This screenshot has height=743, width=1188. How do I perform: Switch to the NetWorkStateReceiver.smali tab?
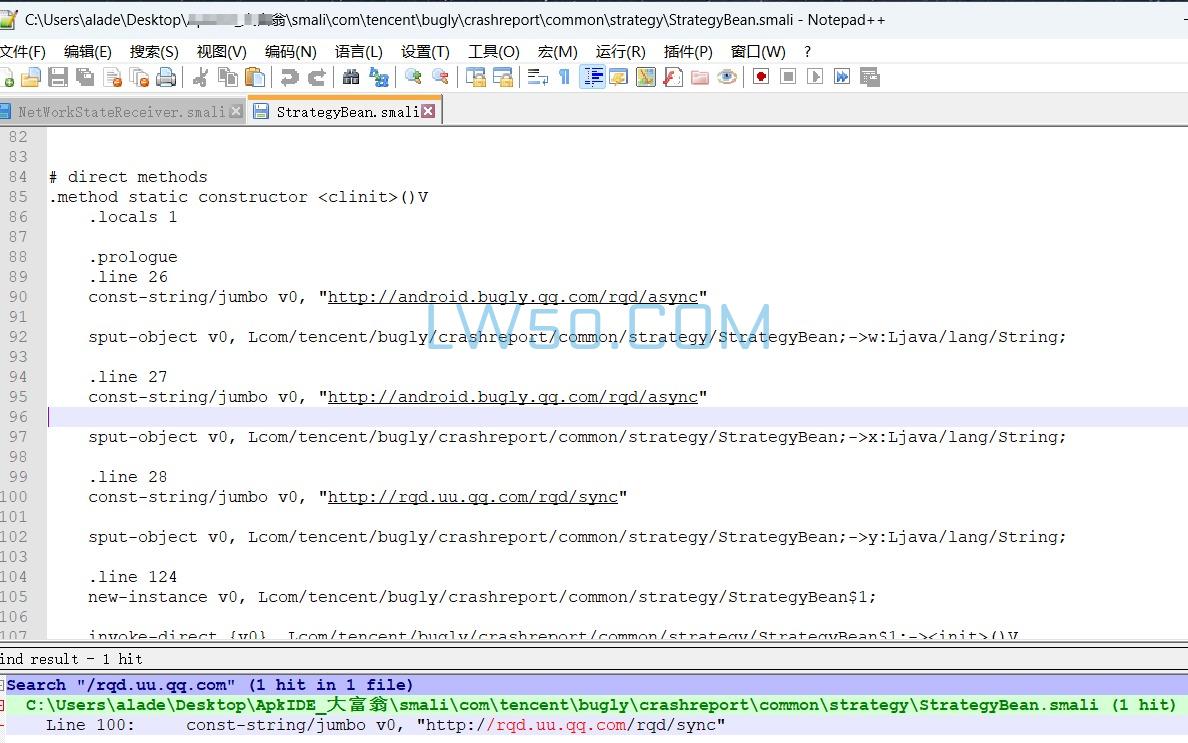pos(120,112)
